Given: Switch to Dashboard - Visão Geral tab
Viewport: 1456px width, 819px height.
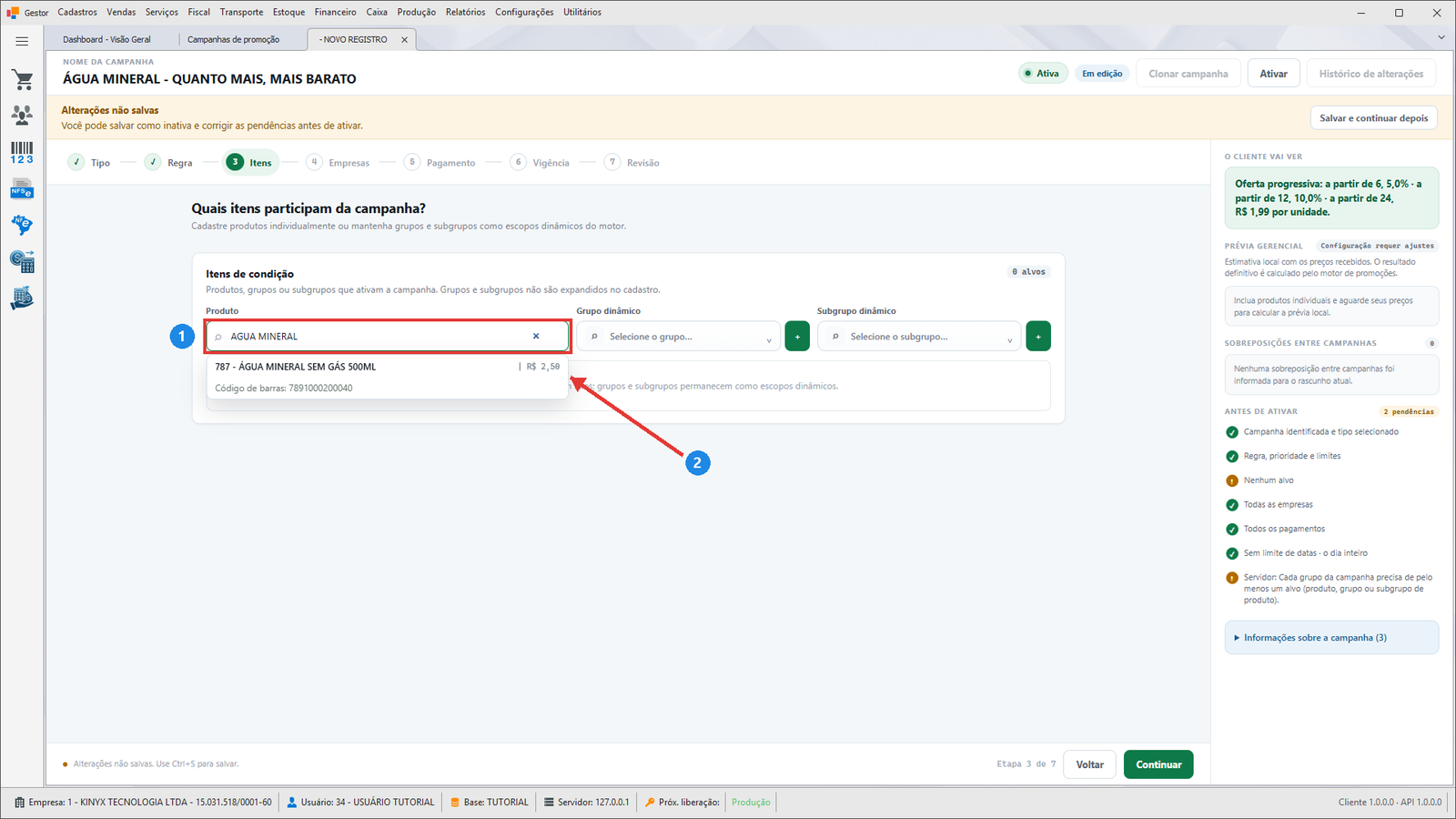Looking at the screenshot, I should coord(107,39).
